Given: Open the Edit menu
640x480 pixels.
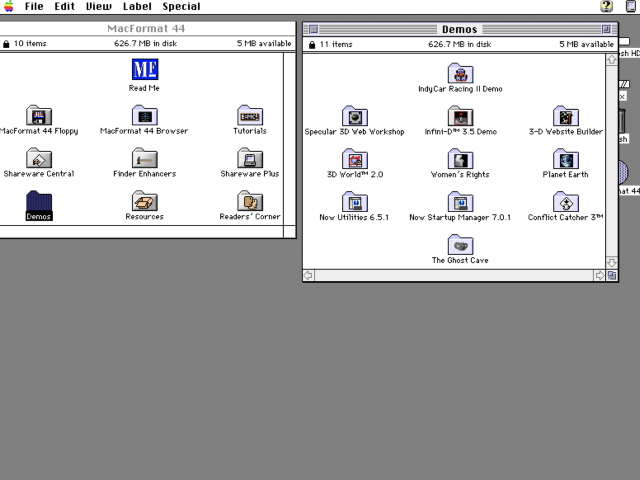Looking at the screenshot, I should click(x=64, y=6).
